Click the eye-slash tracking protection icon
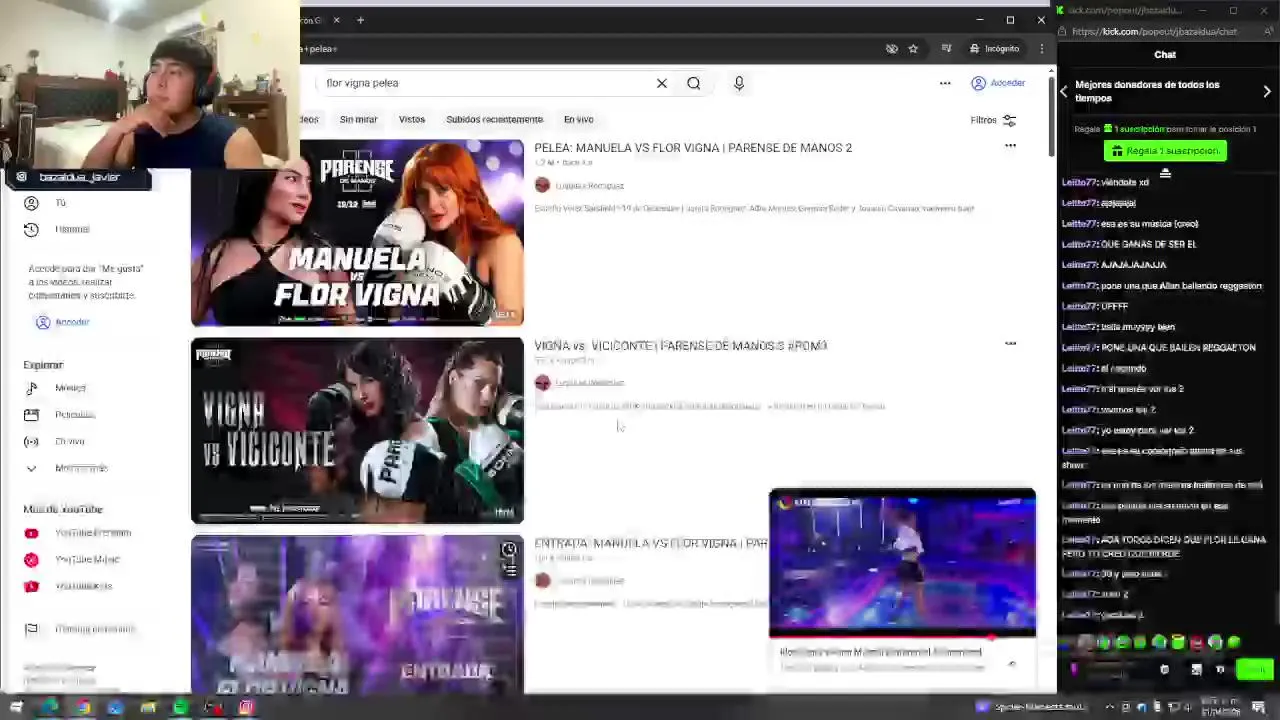 point(891,48)
